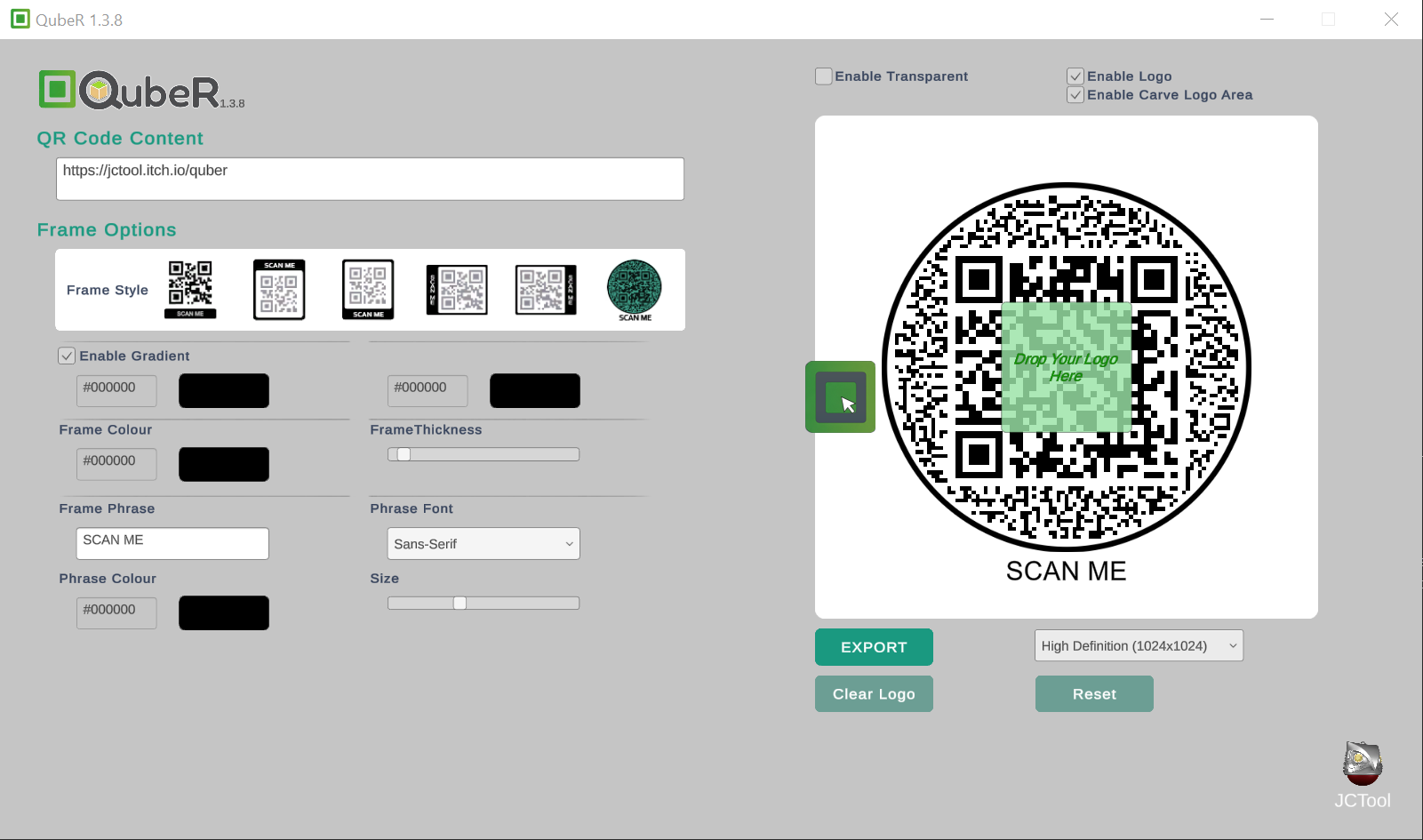Viewport: 1423px width, 840px height.
Task: Click the Phrase Colour hex code field
Action: [x=116, y=613]
